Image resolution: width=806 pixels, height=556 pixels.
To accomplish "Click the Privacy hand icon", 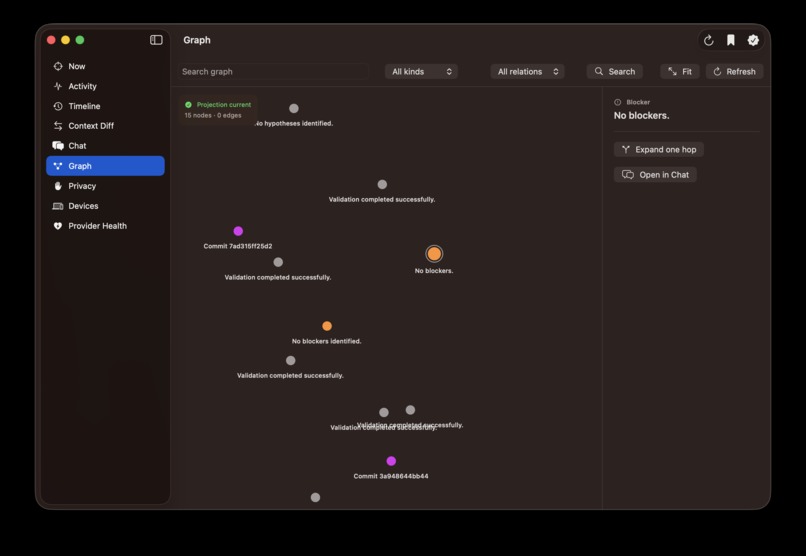I will [58, 186].
